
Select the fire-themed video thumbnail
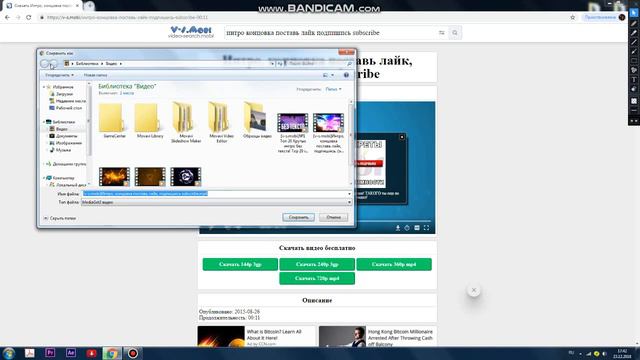[x=114, y=177]
